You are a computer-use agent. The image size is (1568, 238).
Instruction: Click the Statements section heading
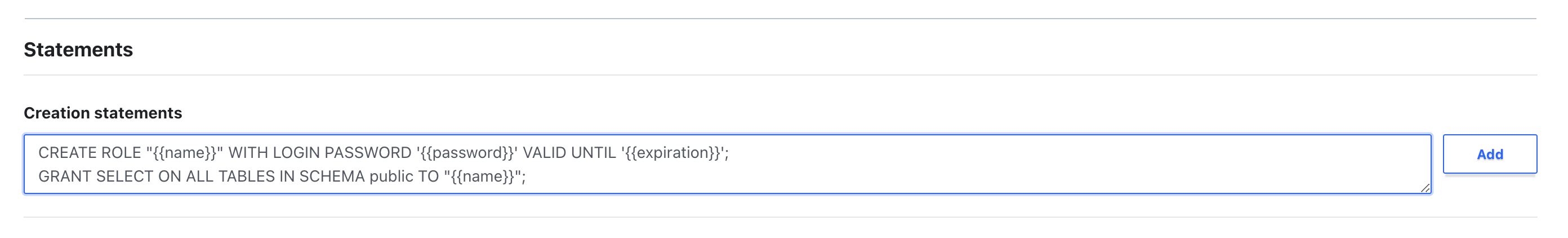click(x=78, y=50)
